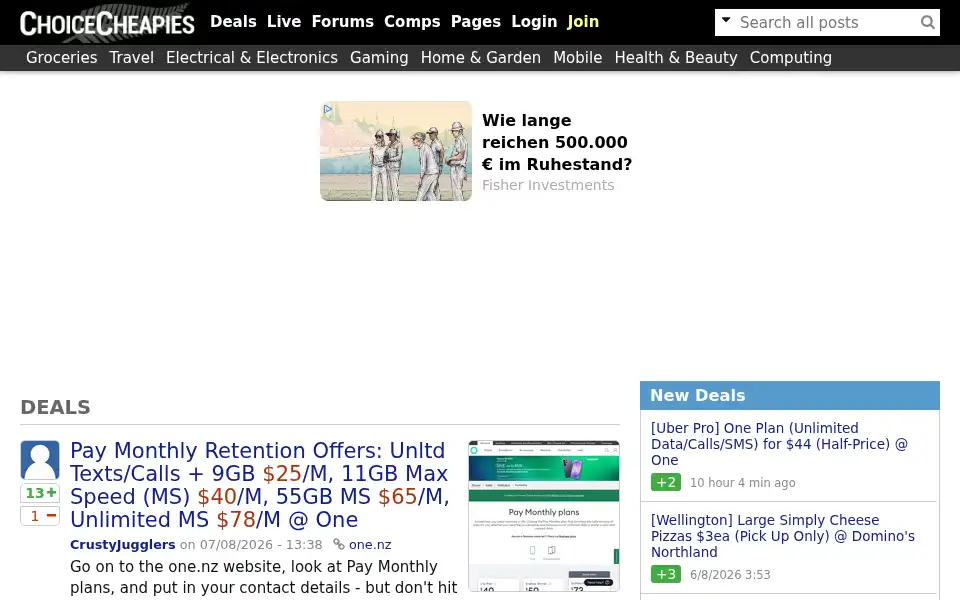Open the Pay Monthly Retention Offers deal title

tap(260, 485)
